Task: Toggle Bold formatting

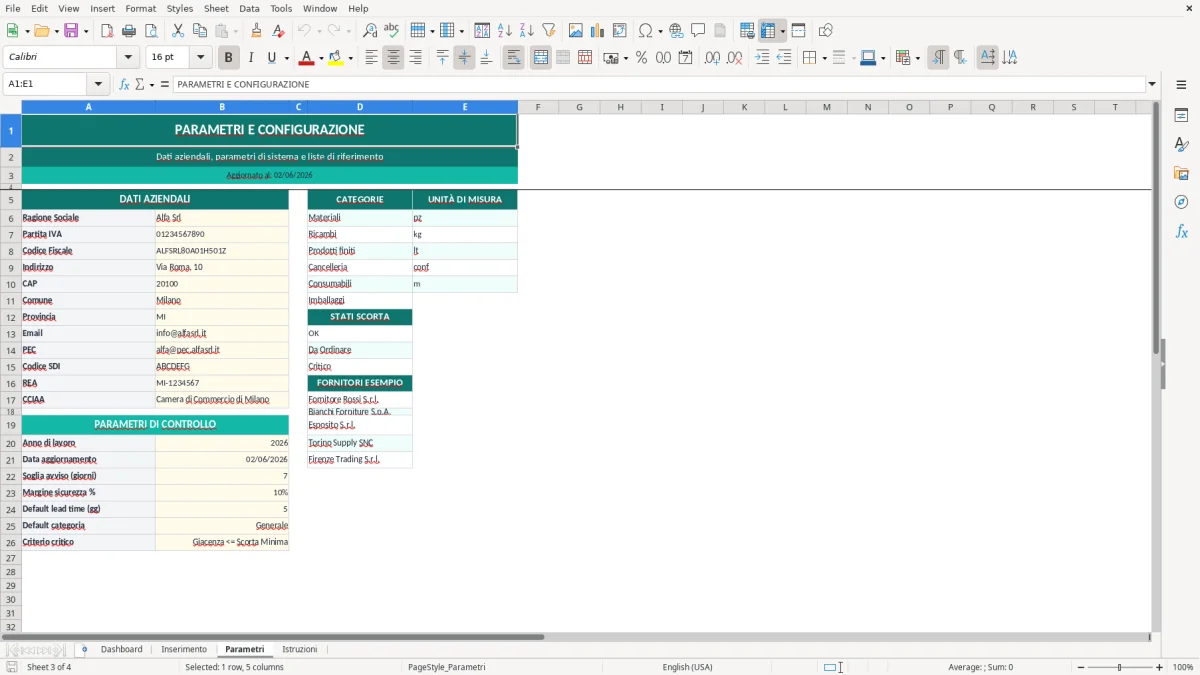Action: point(228,58)
